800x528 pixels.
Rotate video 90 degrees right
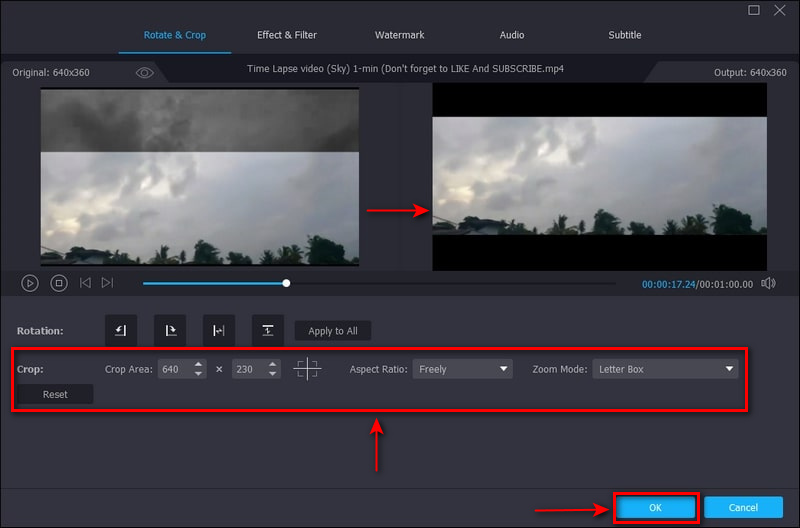(x=170, y=330)
